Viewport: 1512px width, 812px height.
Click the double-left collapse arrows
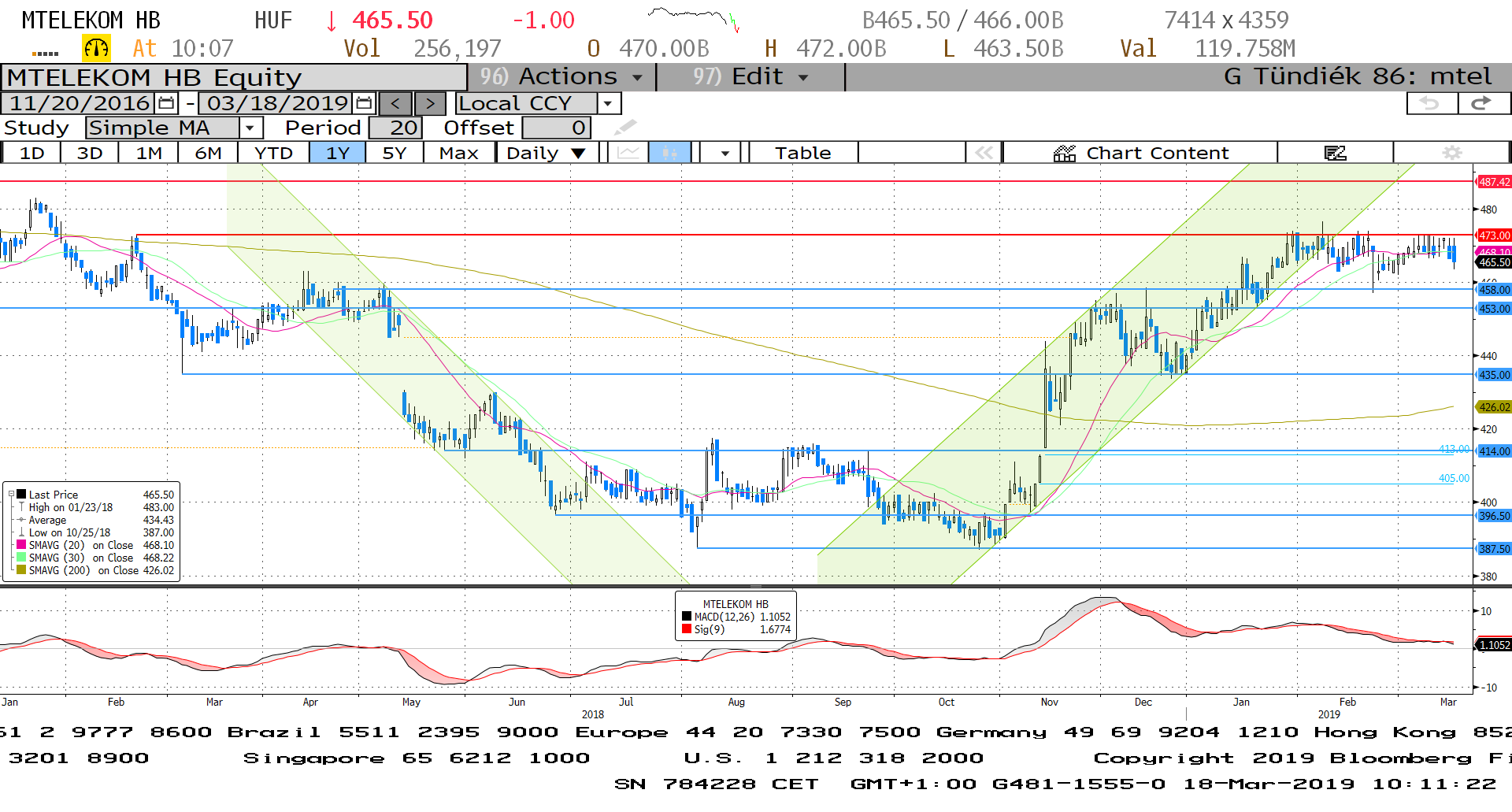pos(984,152)
